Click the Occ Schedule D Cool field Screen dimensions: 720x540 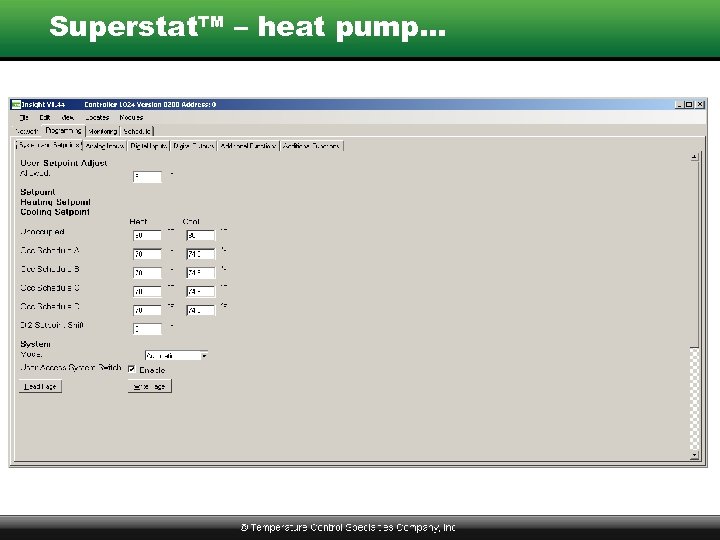coord(201,310)
